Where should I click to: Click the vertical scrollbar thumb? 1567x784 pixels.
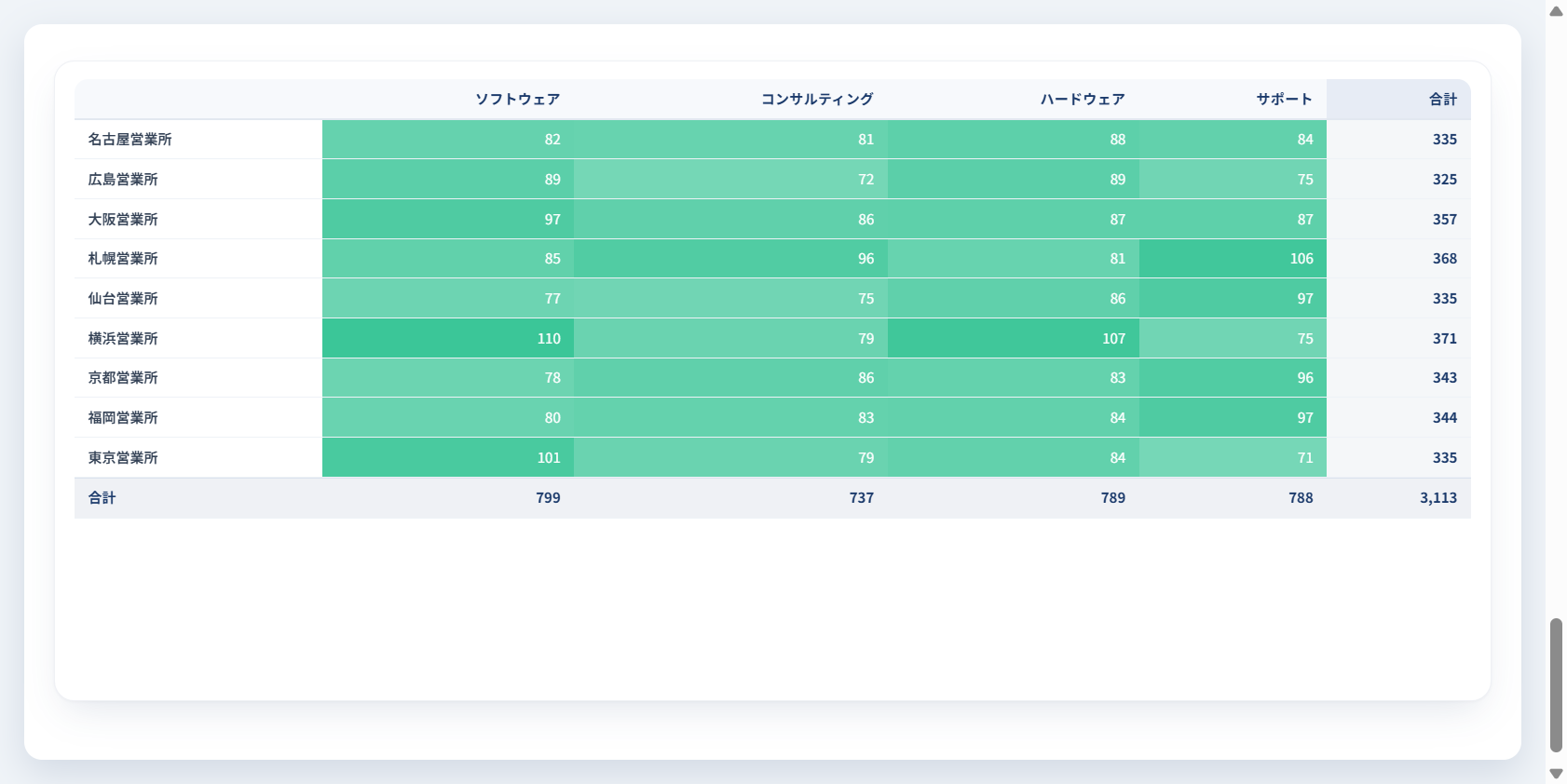click(1556, 684)
